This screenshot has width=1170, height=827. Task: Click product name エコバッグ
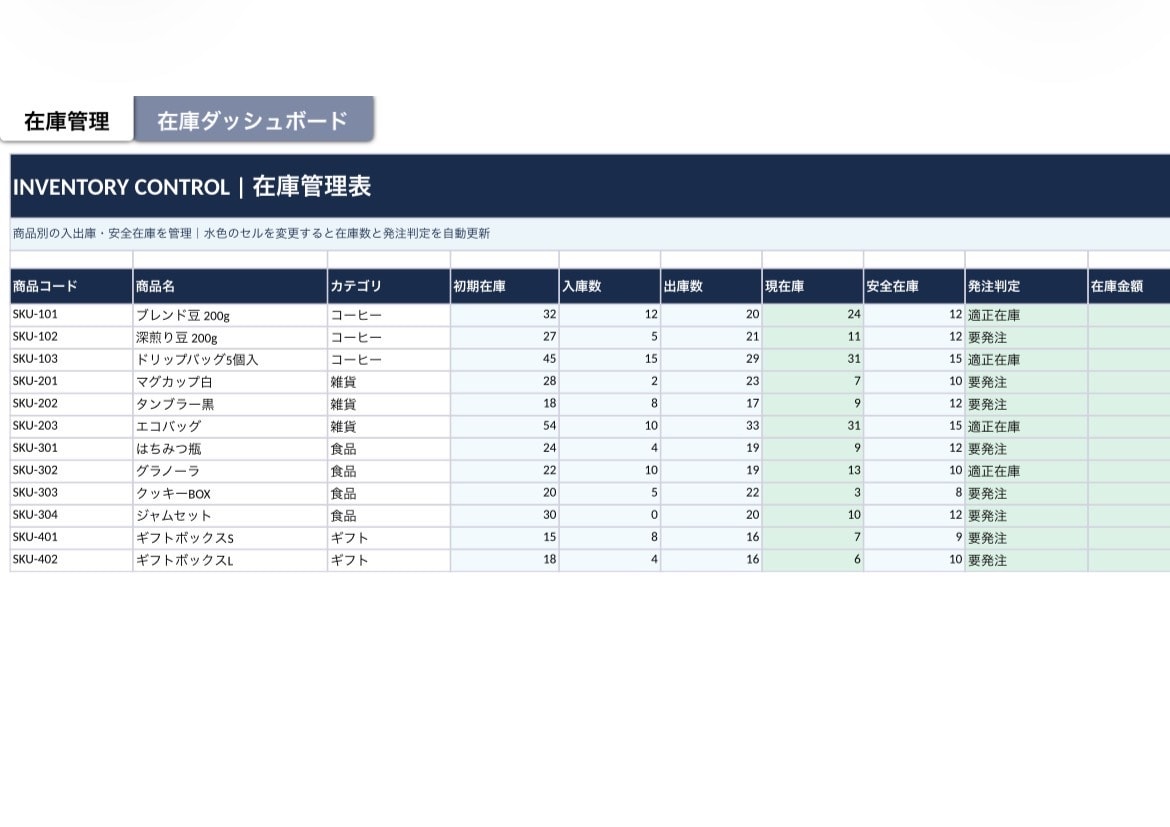[230, 427]
